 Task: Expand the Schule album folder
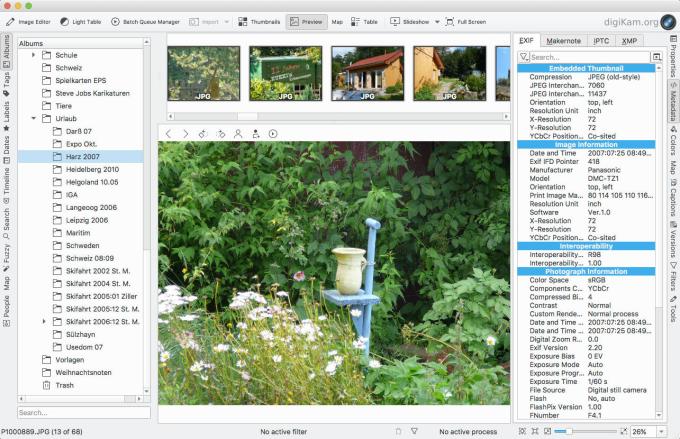(33, 55)
